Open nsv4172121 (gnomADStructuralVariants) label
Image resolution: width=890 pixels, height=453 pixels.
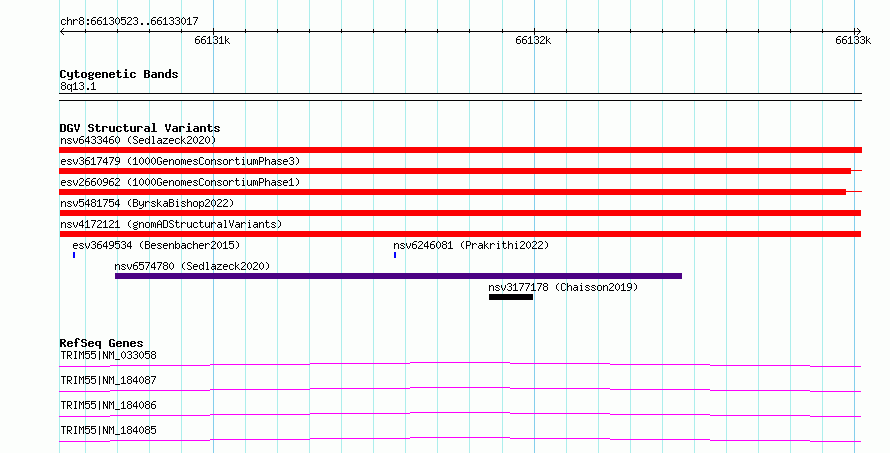pyautogui.click(x=171, y=224)
